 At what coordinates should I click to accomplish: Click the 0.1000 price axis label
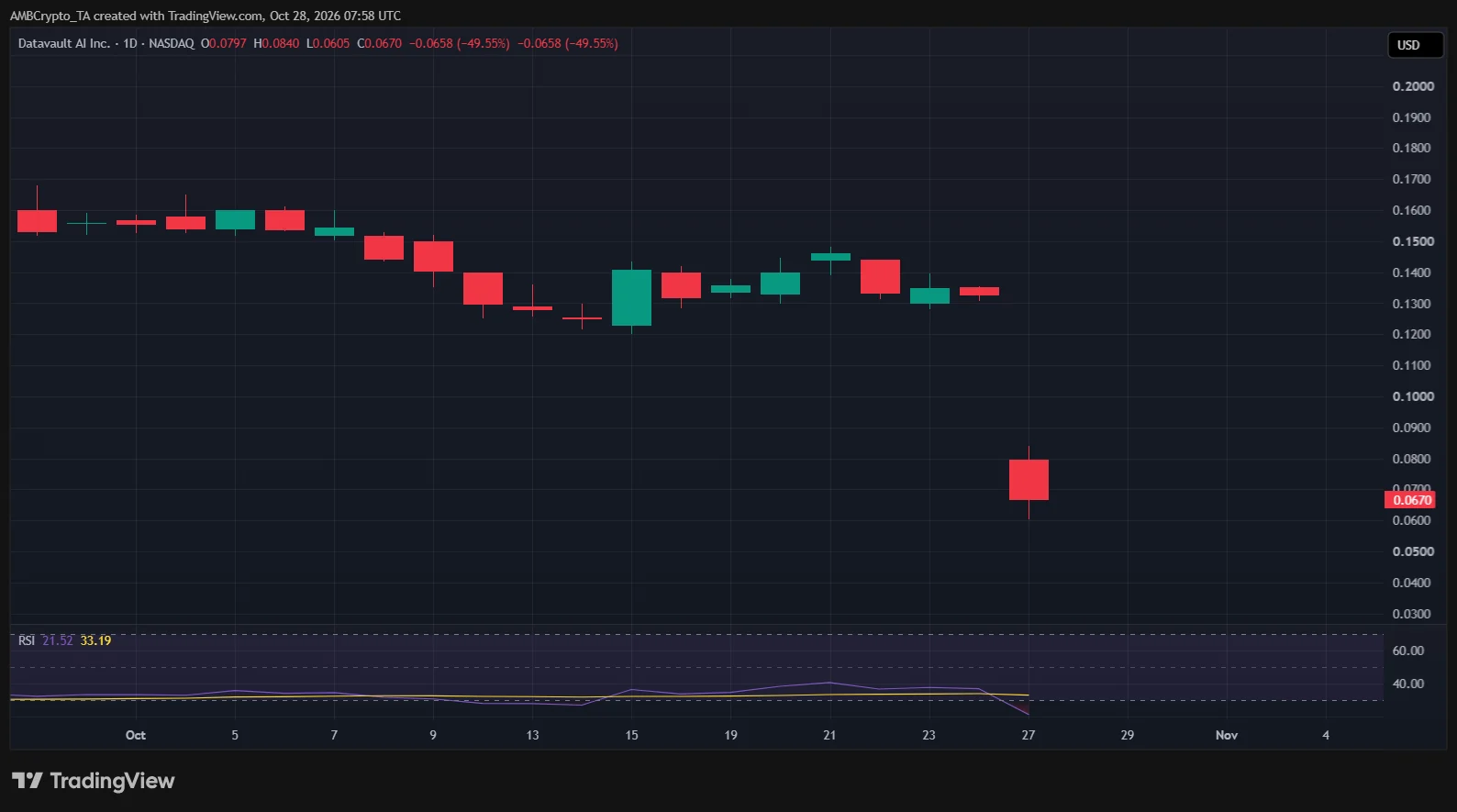coord(1413,396)
